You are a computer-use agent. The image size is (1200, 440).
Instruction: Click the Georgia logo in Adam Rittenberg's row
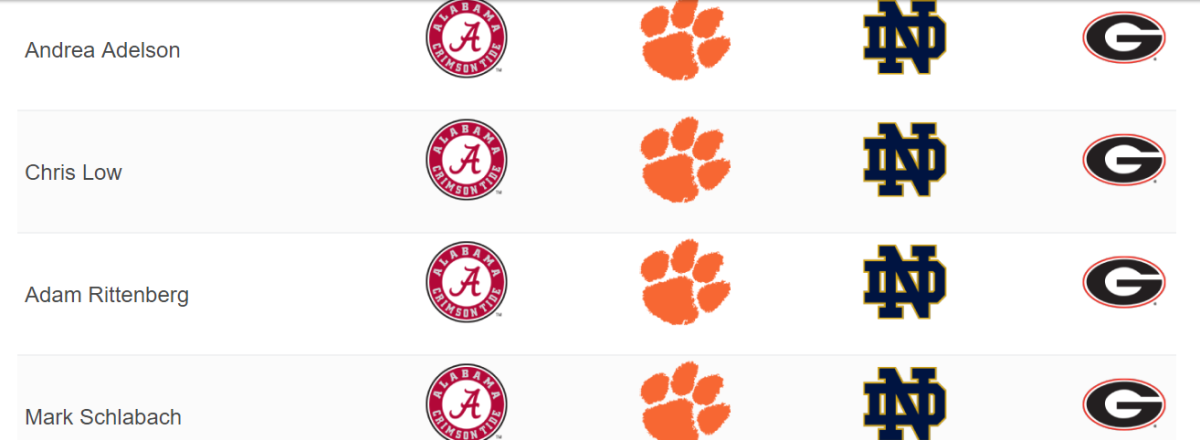click(1124, 282)
